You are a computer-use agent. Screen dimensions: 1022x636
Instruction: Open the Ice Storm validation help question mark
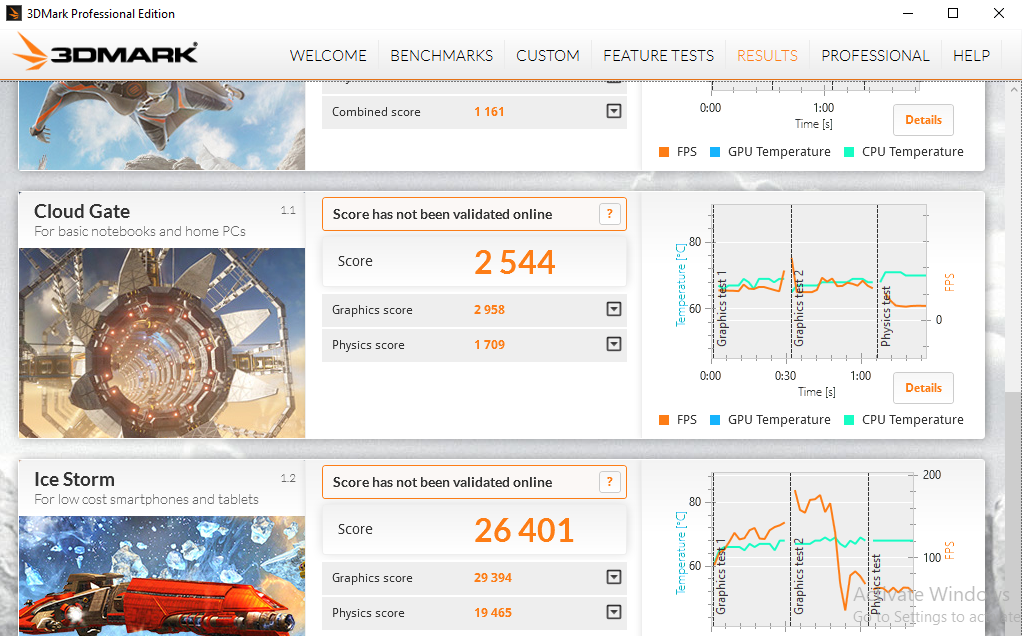[x=609, y=482]
